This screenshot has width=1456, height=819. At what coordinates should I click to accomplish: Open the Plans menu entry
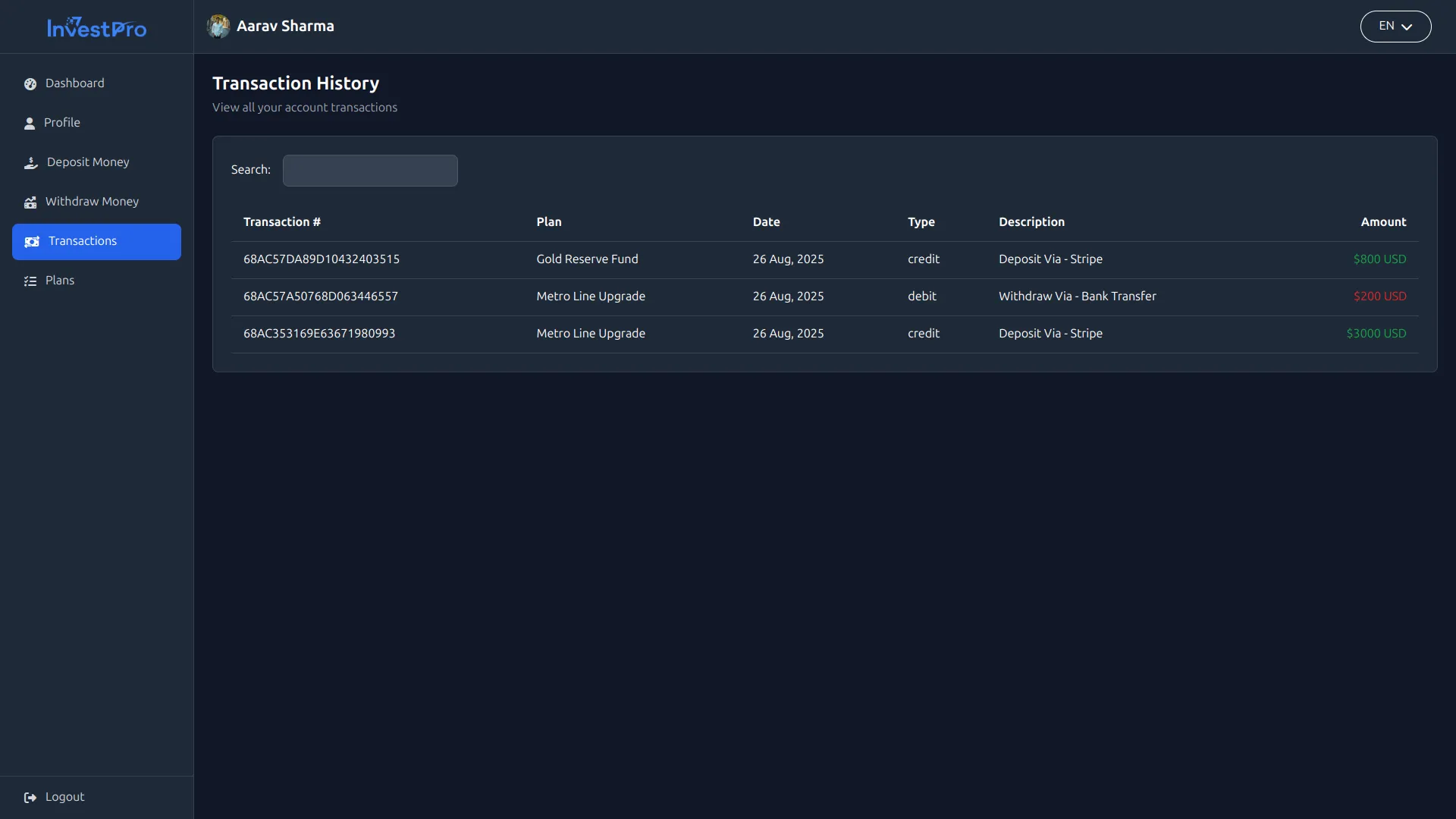pyautogui.click(x=60, y=281)
